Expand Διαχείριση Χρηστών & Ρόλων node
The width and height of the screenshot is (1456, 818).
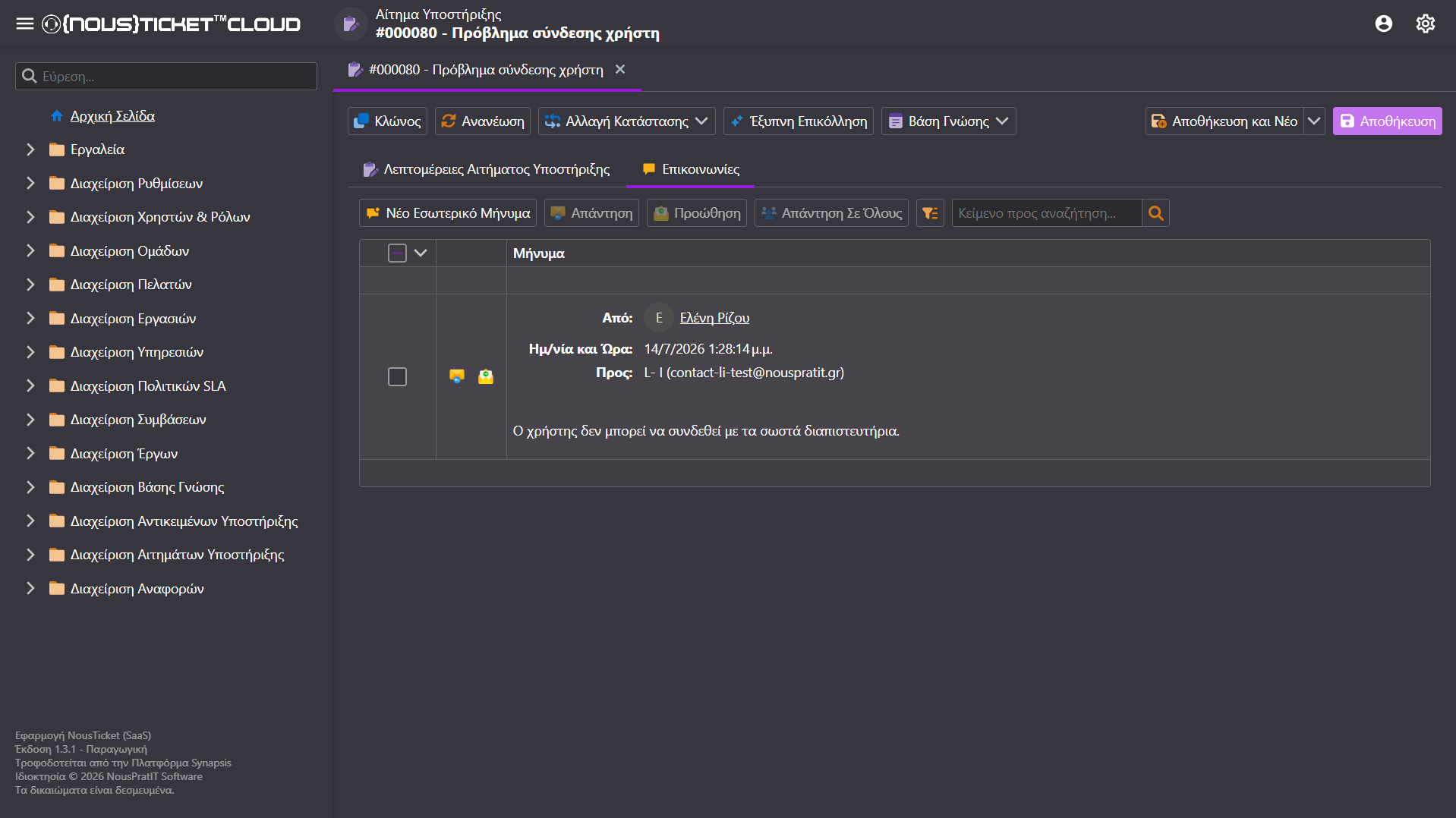click(30, 217)
